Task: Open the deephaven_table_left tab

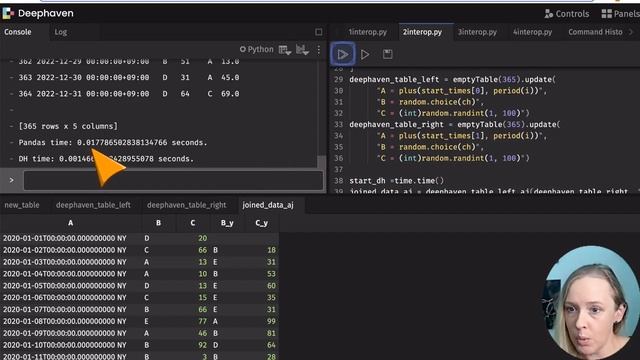Action: (x=93, y=205)
